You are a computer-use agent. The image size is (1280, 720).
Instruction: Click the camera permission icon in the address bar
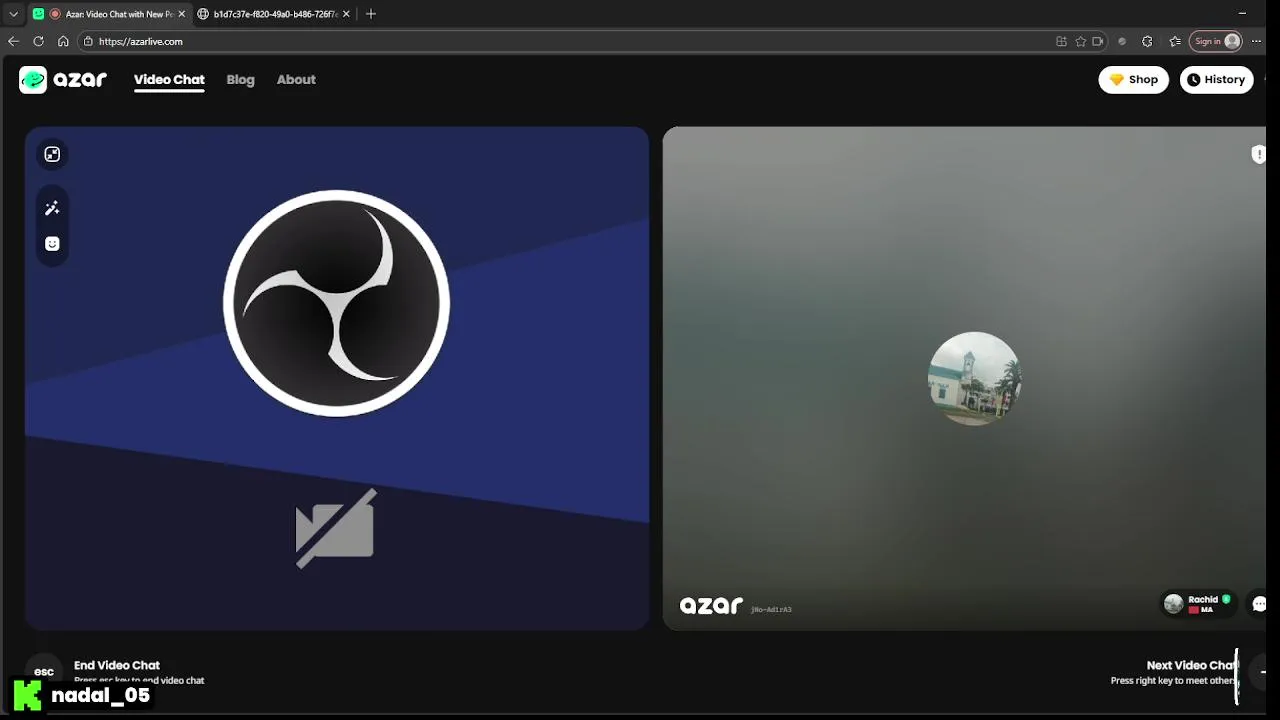pyautogui.click(x=1098, y=41)
